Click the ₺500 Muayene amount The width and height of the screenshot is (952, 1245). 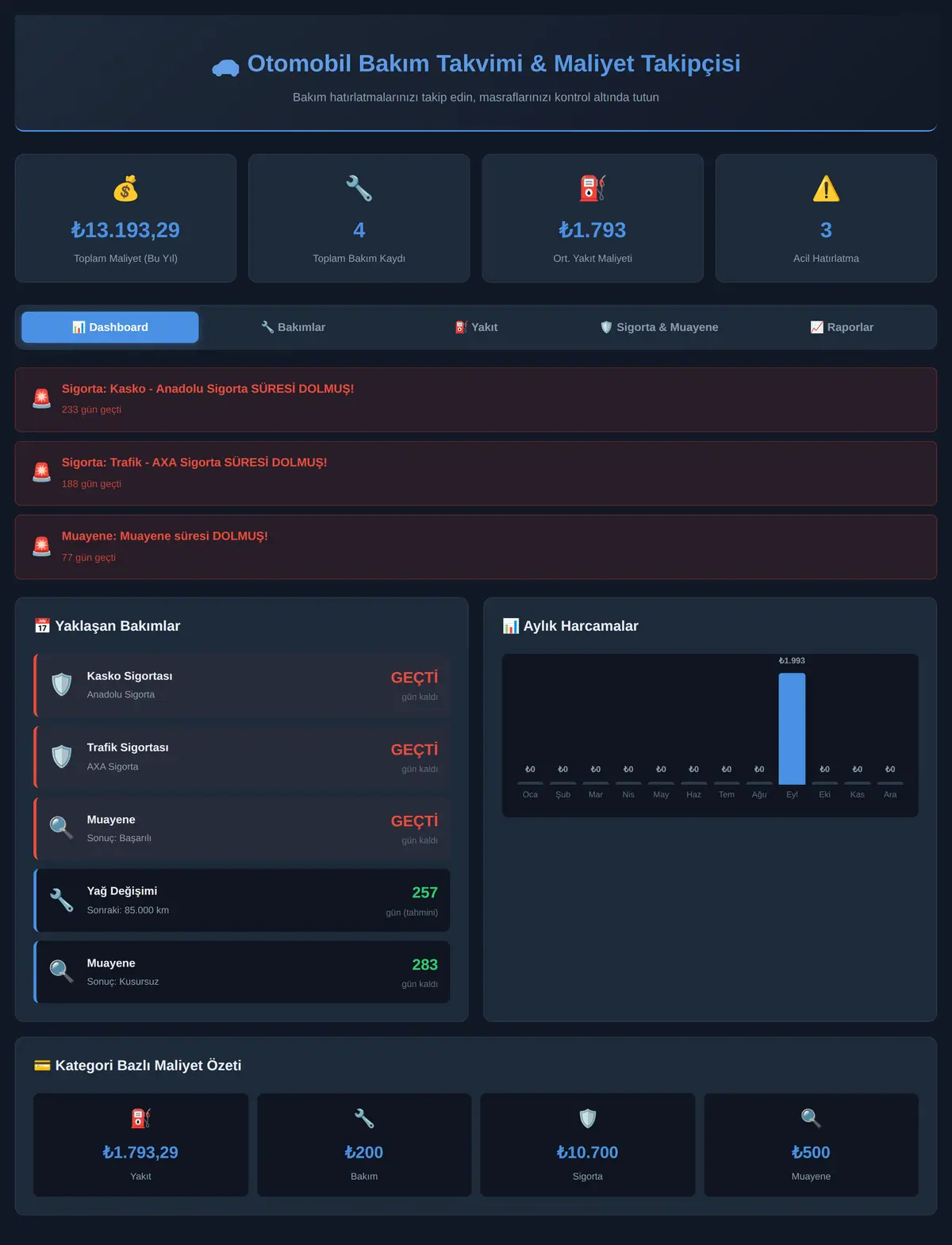pyautogui.click(x=811, y=1152)
